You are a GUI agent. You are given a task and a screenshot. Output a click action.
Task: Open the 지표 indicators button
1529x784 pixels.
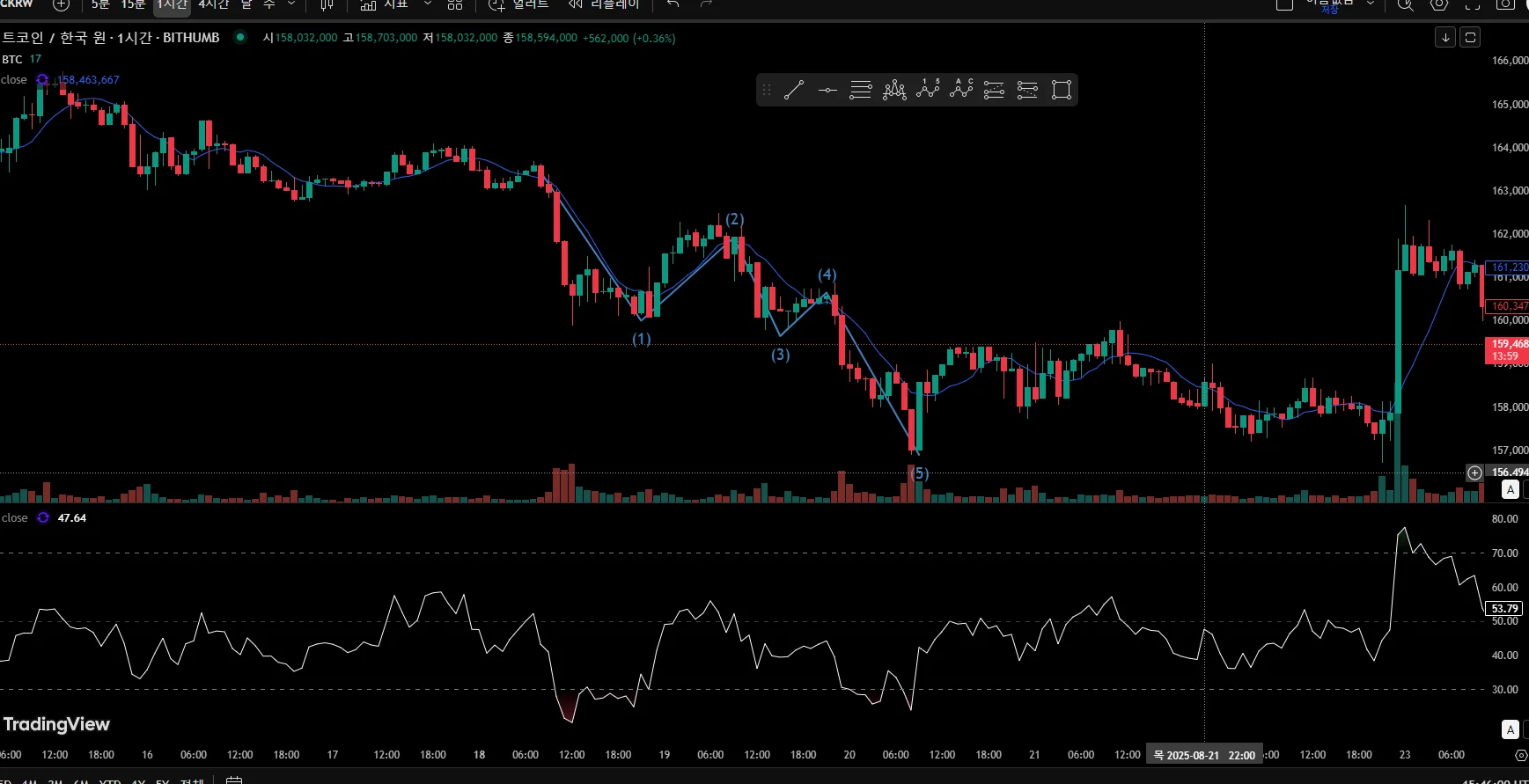pyautogui.click(x=385, y=4)
